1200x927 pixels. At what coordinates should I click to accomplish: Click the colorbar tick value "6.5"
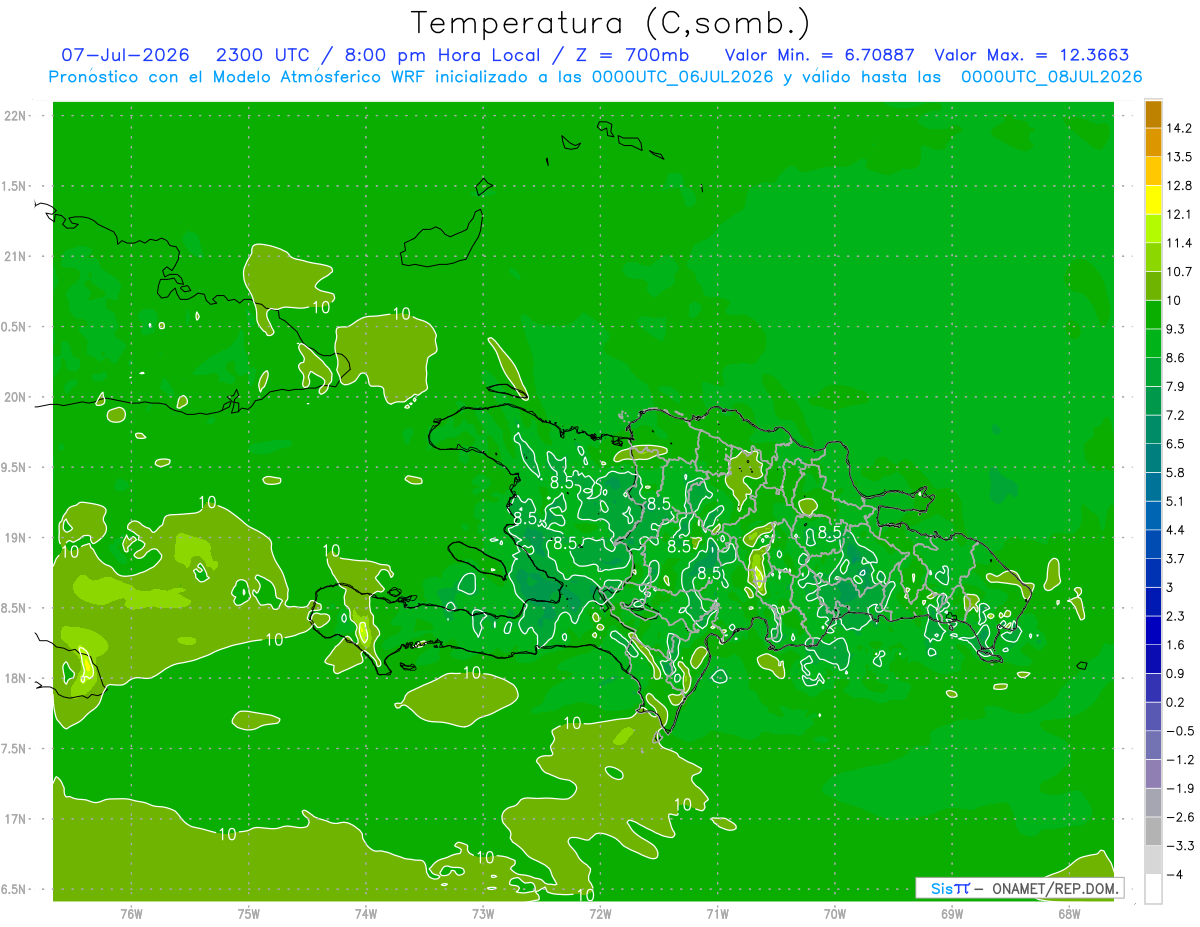pyautogui.click(x=1176, y=443)
